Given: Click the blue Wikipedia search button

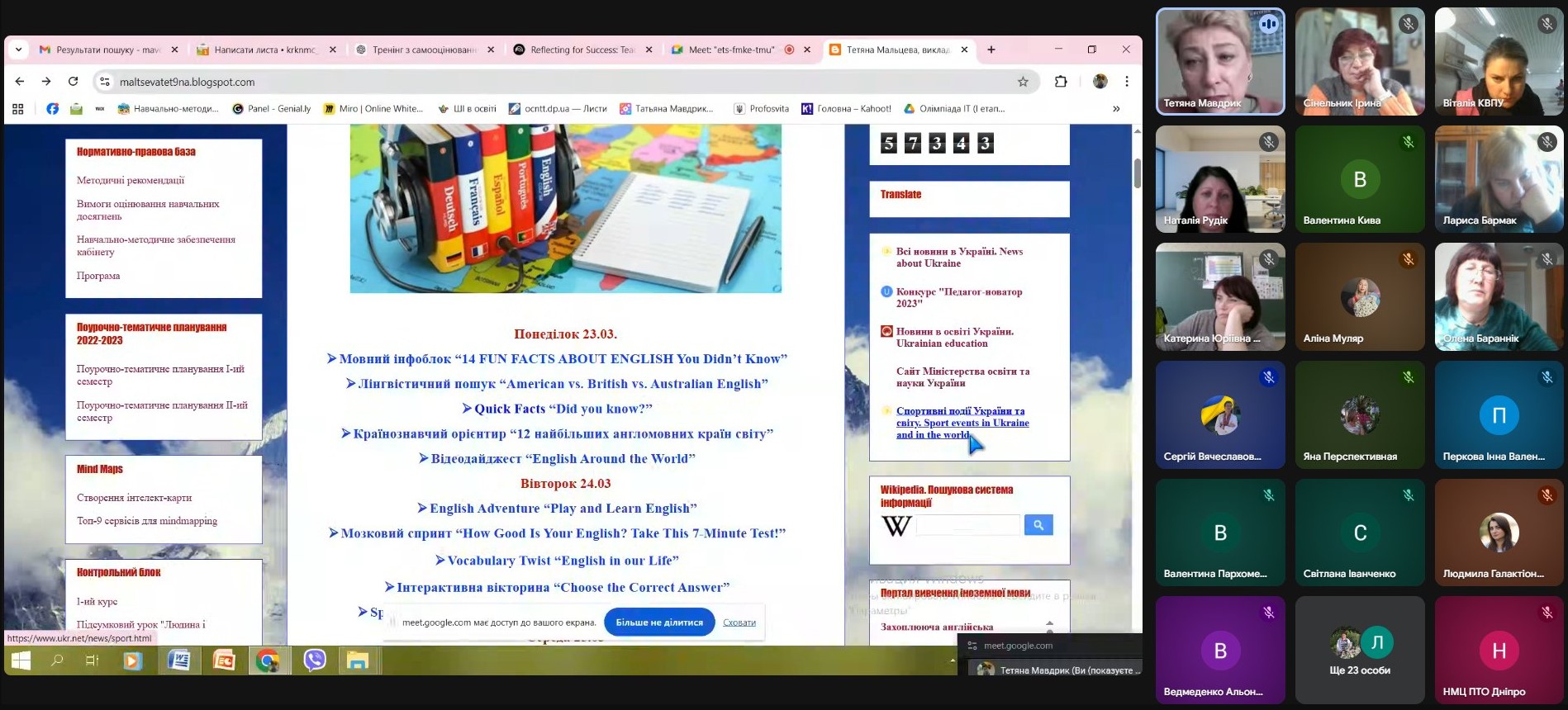Looking at the screenshot, I should tap(1038, 525).
